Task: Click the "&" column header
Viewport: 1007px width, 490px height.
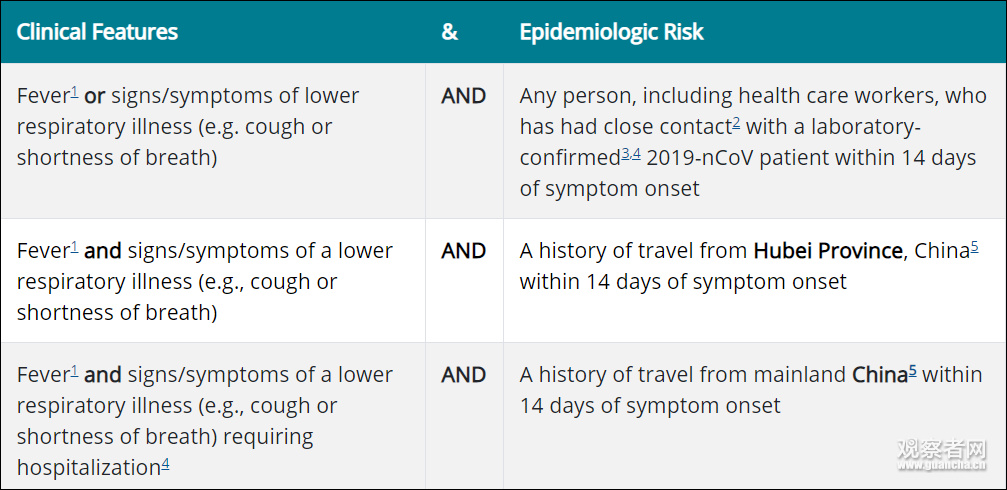Action: tap(449, 32)
